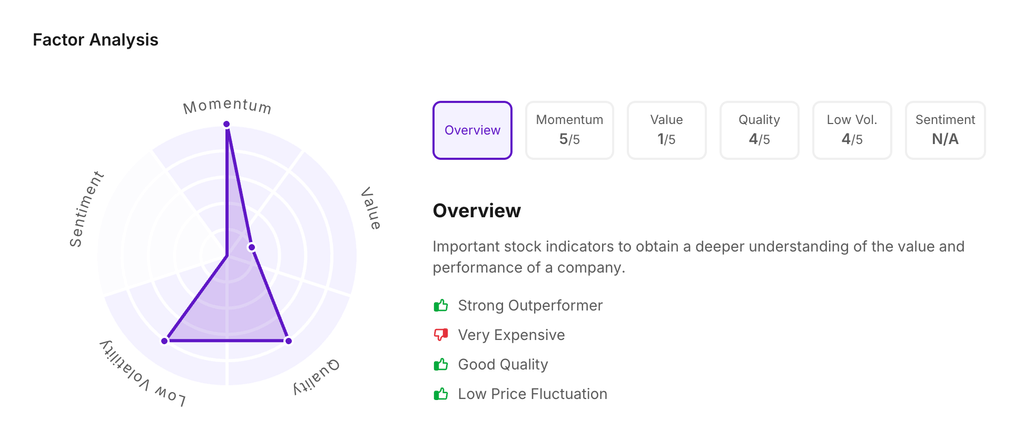Click the Low Volatility axis label
This screenshot has width=1024, height=444.
[143, 374]
